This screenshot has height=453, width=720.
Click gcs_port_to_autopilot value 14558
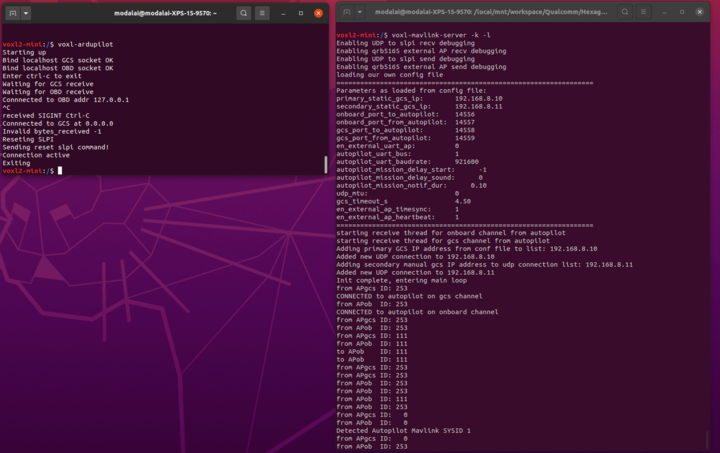465,130
